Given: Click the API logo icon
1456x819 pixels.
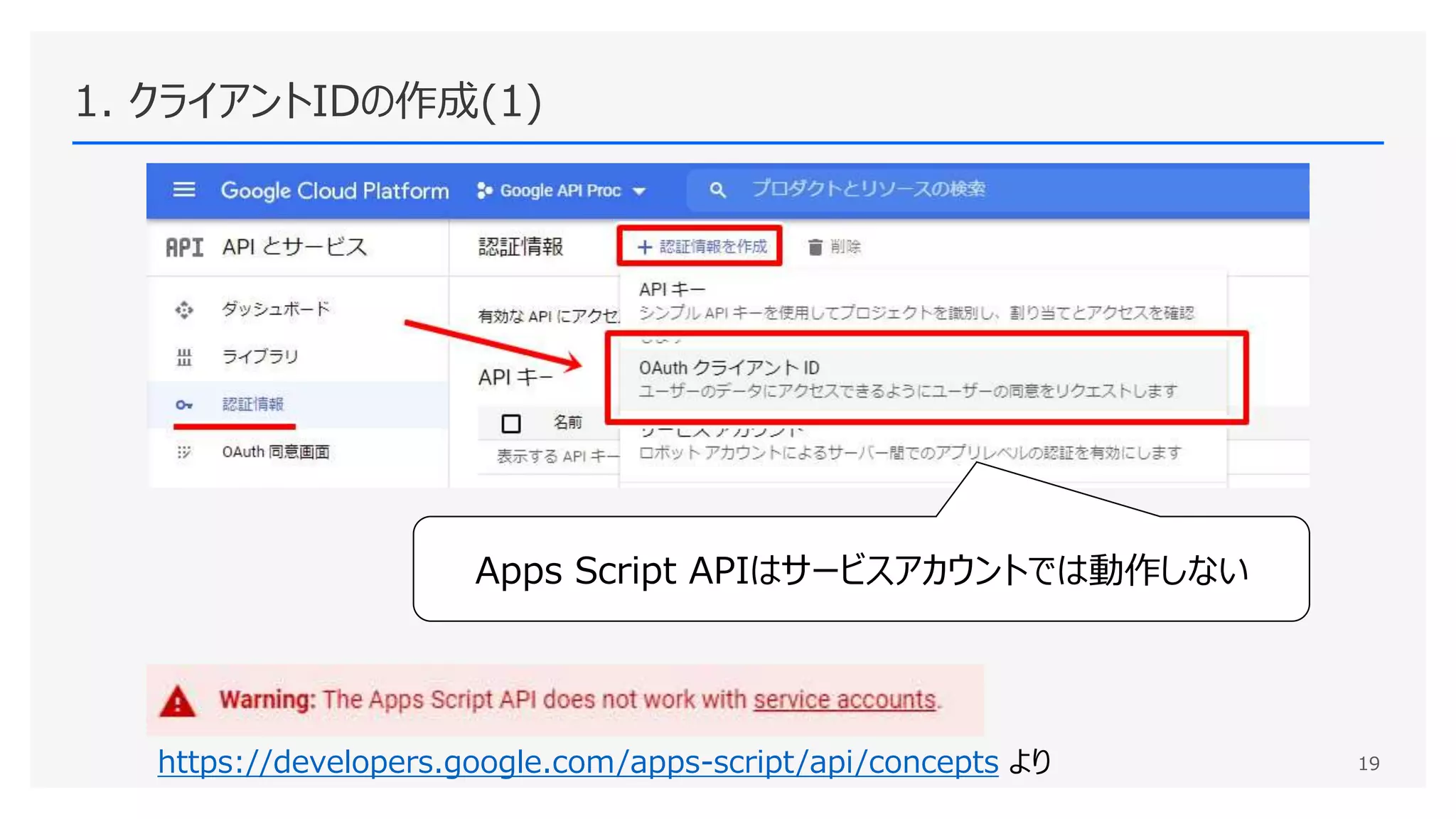Looking at the screenshot, I should [184, 247].
